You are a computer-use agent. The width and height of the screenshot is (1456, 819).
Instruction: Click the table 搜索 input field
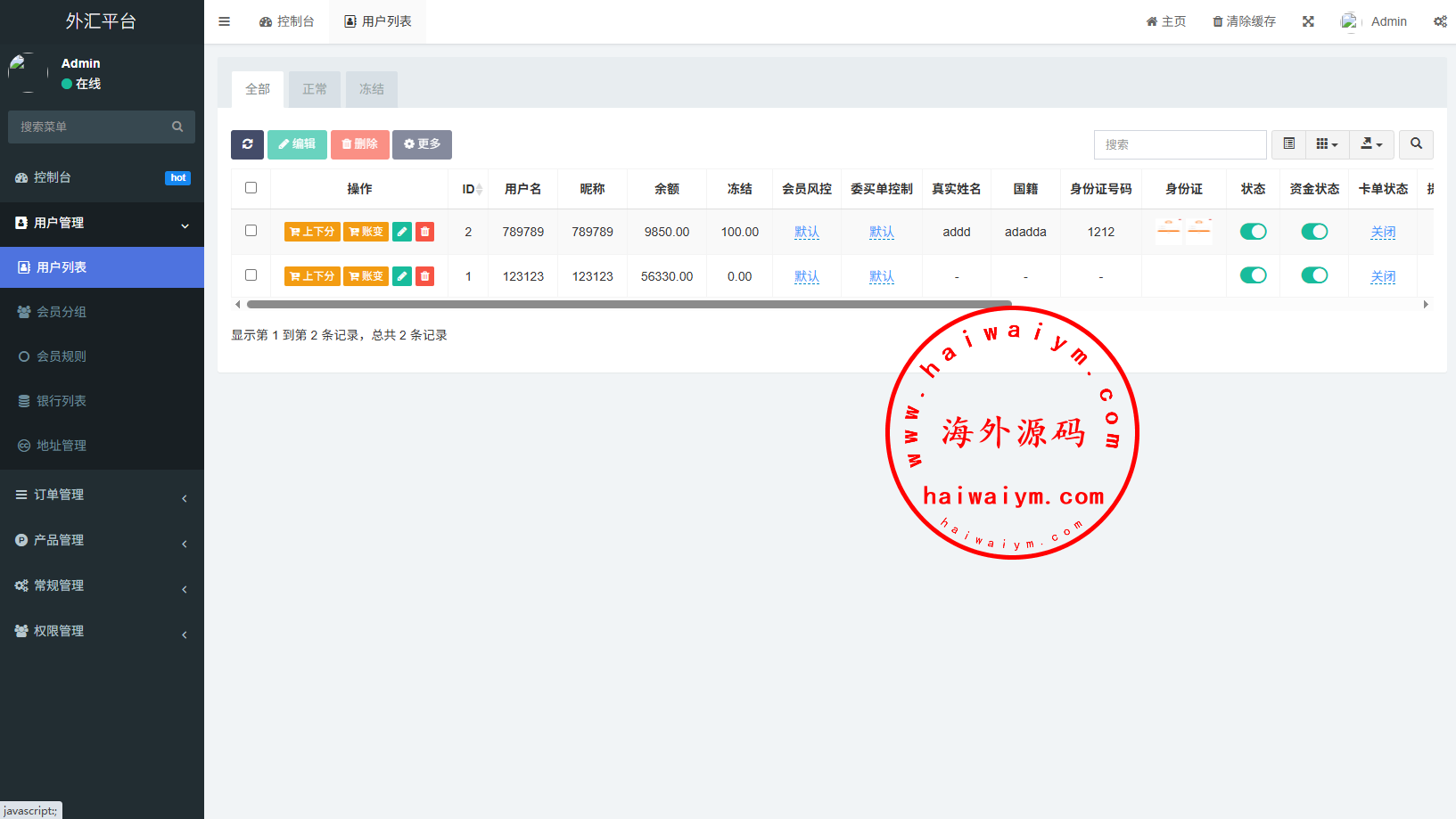[1180, 144]
